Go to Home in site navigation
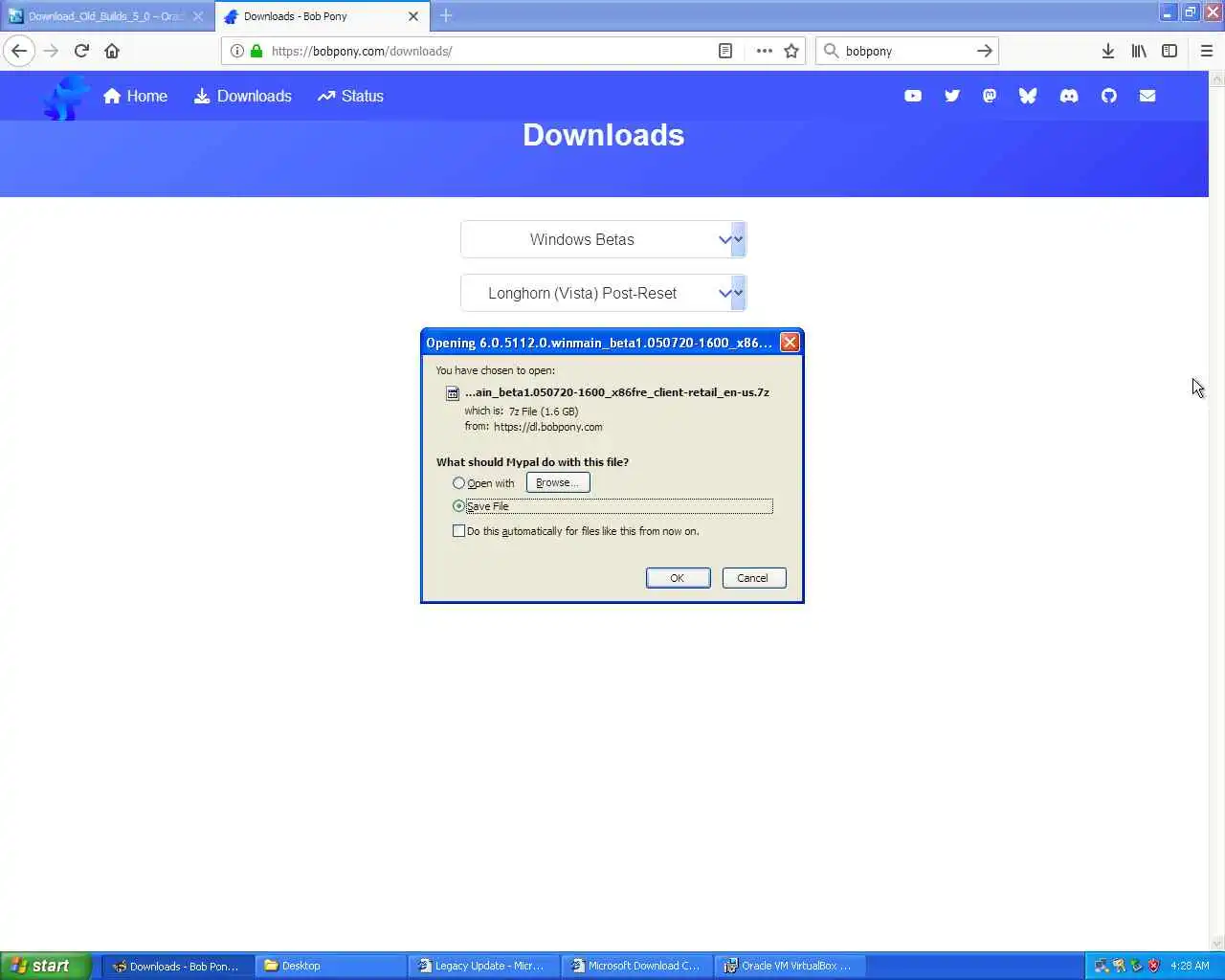The width and height of the screenshot is (1225, 980). pyautogui.click(x=135, y=96)
